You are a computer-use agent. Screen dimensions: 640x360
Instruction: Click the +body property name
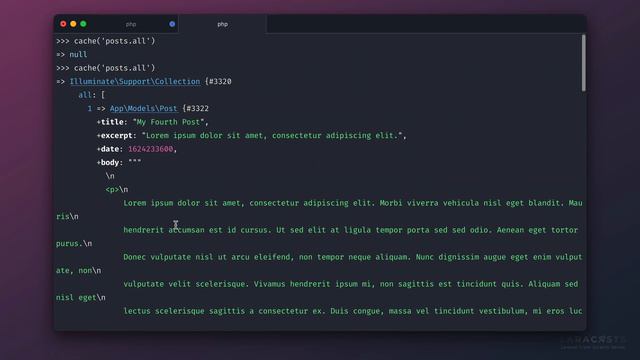pos(108,162)
